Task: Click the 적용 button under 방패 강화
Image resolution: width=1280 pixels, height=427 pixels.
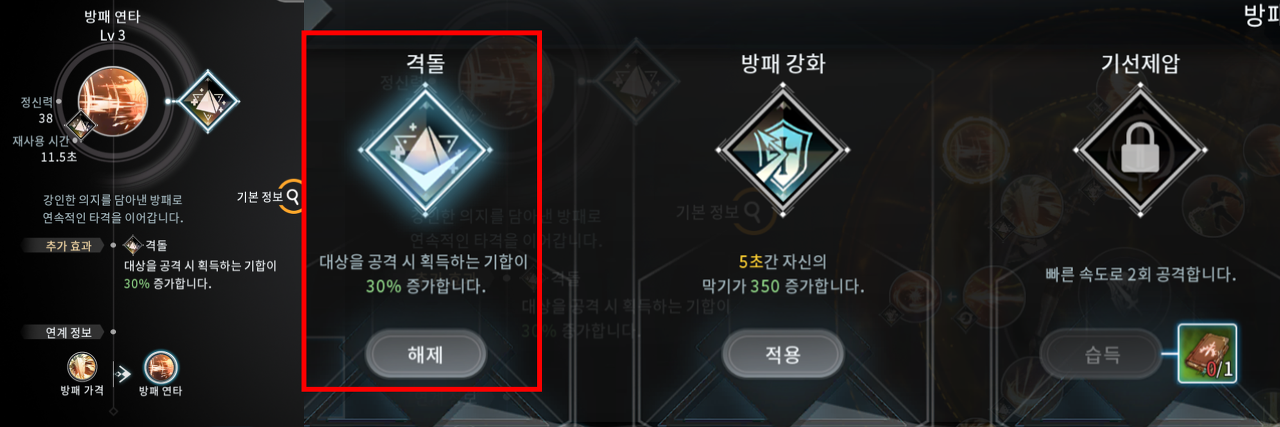Action: click(x=782, y=354)
